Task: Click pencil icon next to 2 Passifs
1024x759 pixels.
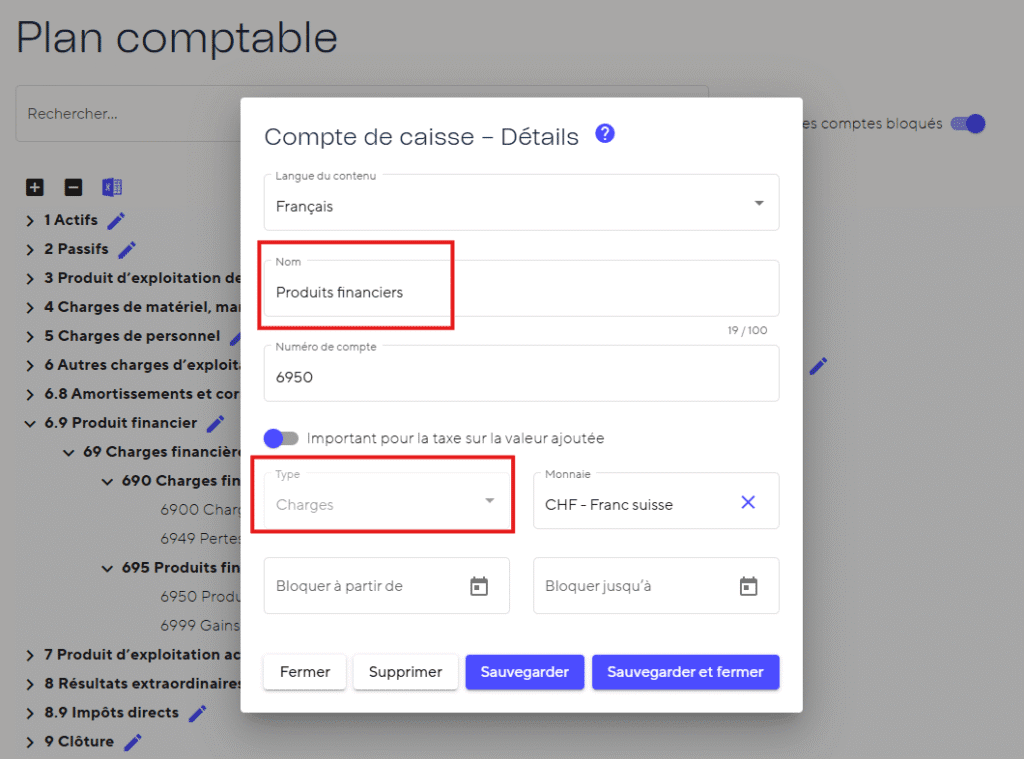Action: pos(127,249)
